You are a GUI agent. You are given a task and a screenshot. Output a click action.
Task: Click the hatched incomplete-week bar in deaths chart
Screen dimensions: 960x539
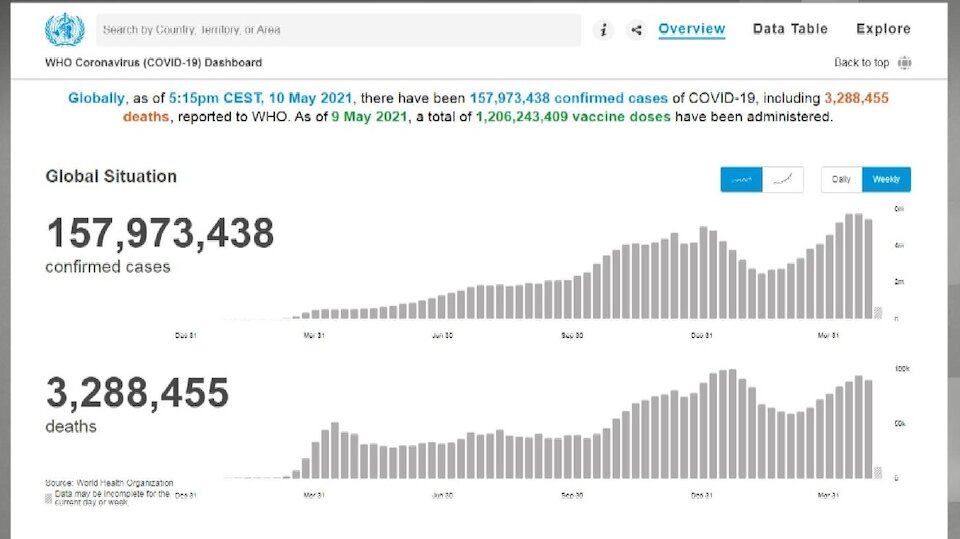coord(878,472)
